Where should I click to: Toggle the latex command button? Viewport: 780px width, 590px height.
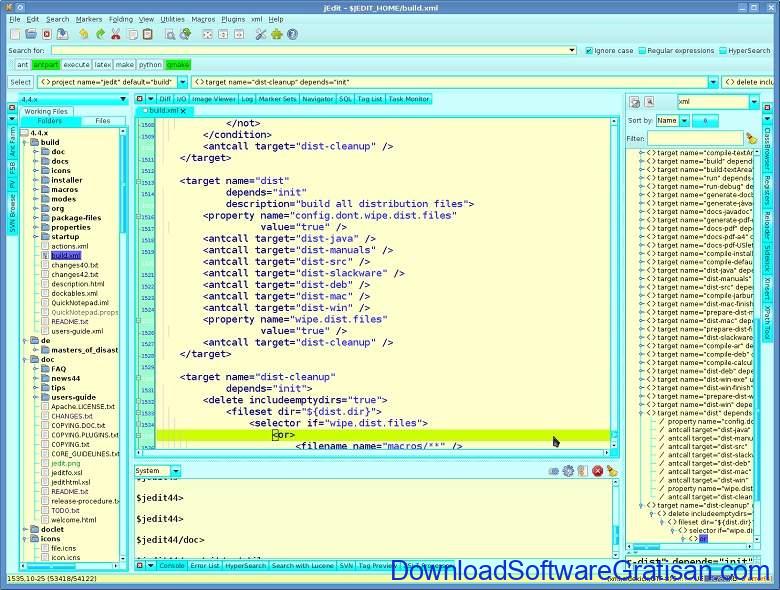click(102, 65)
